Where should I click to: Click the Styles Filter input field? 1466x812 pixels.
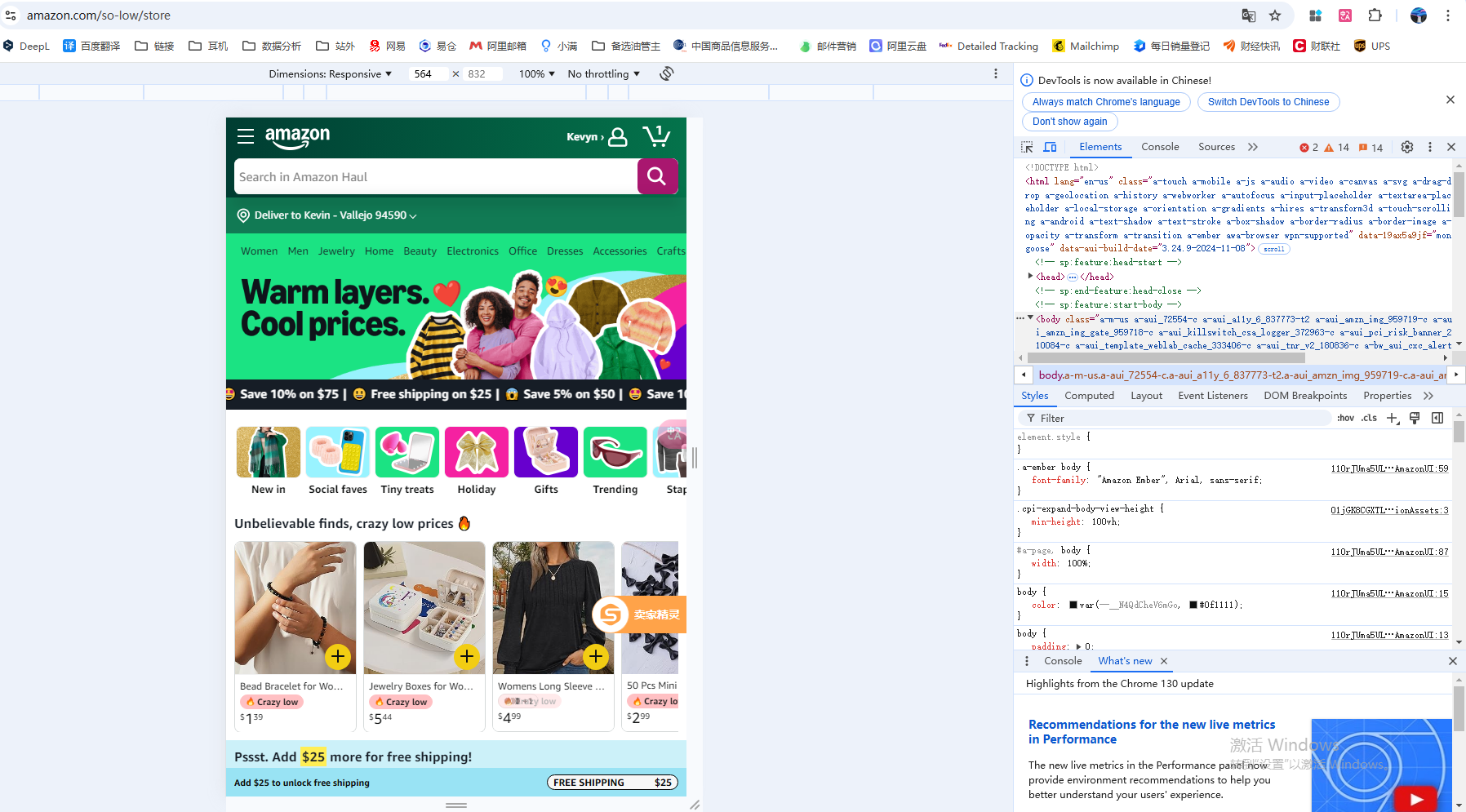1174,418
